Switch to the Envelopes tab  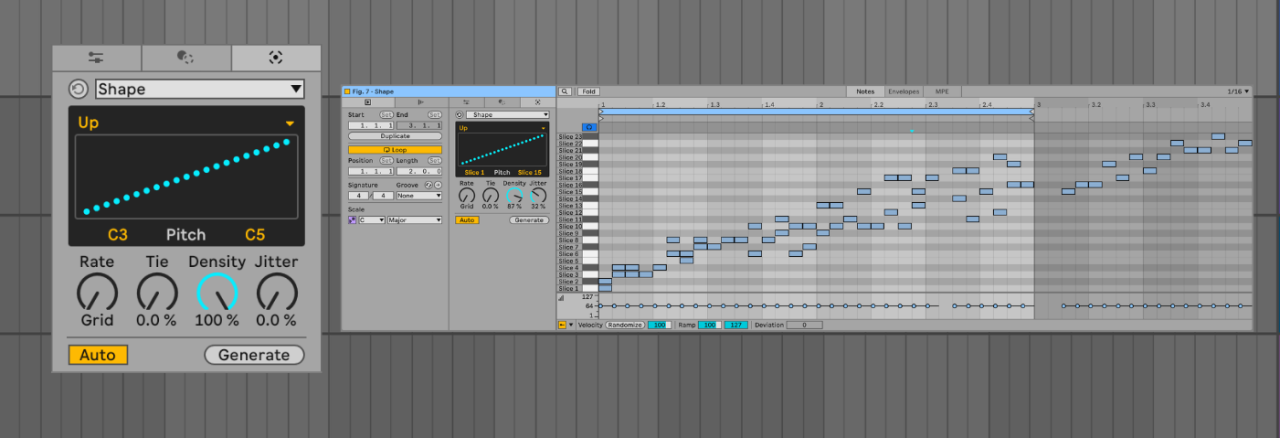pos(903,91)
